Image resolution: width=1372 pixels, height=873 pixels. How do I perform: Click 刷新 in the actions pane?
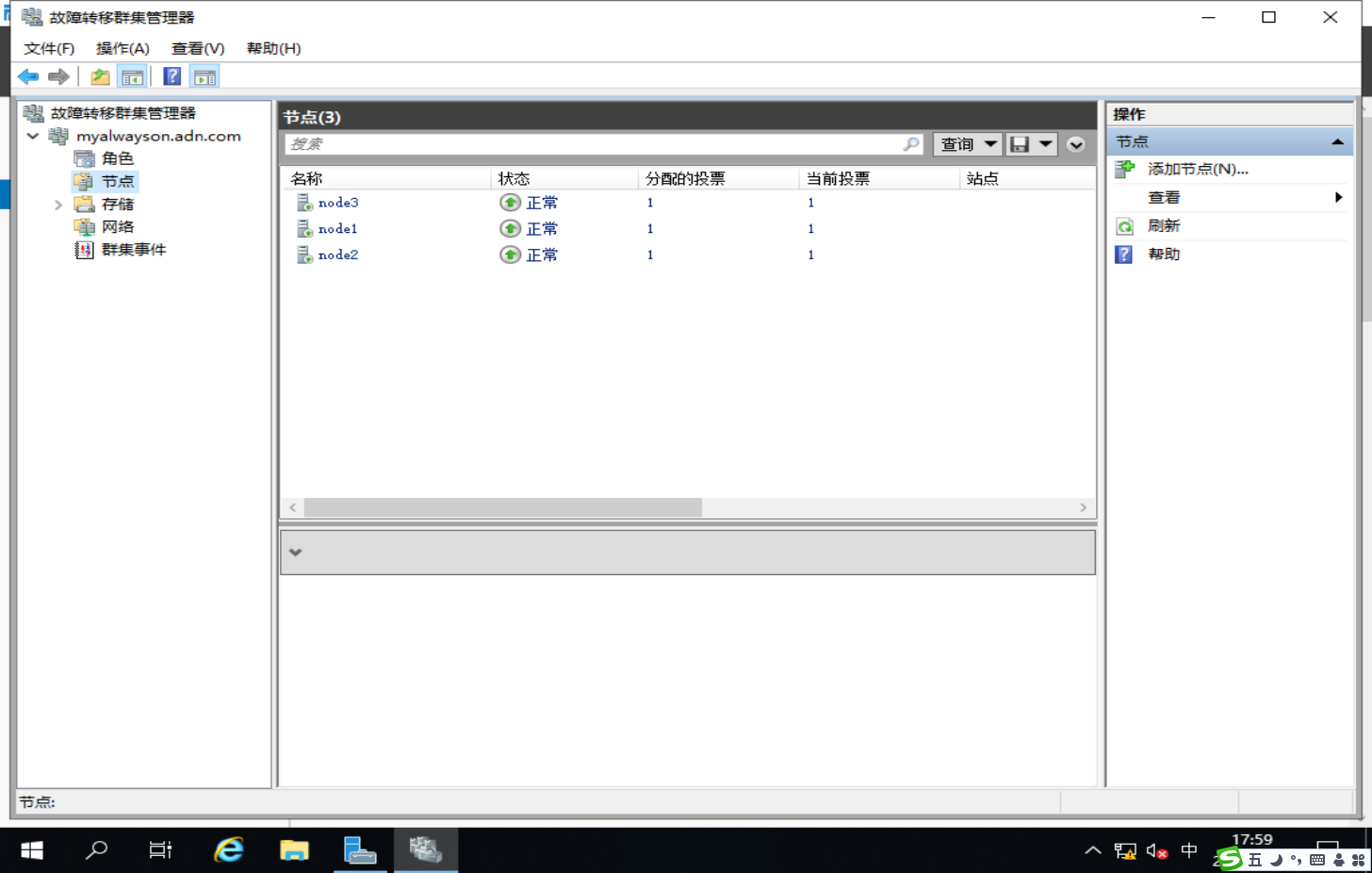[1164, 226]
